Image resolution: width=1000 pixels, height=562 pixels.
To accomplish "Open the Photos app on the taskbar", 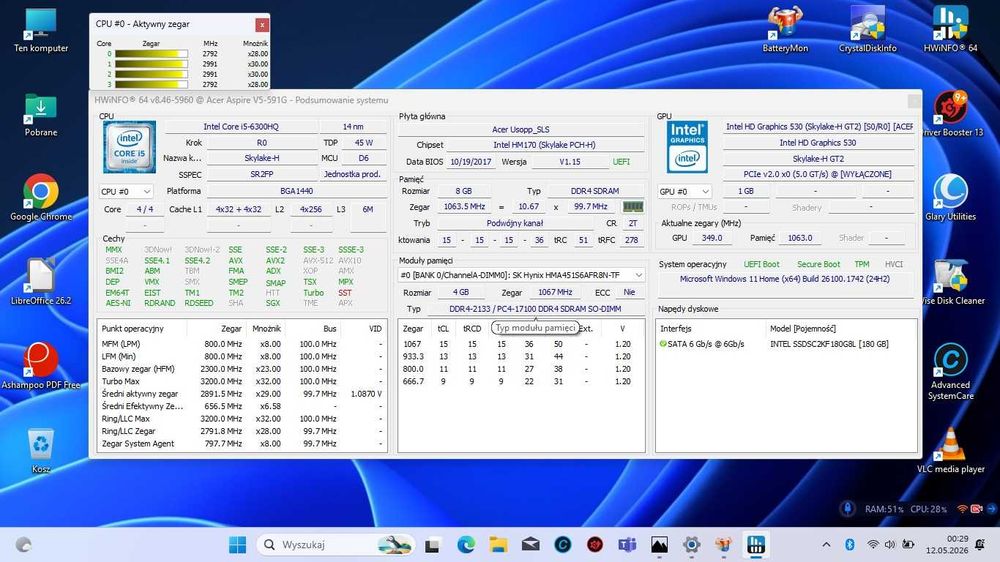I will (x=659, y=545).
